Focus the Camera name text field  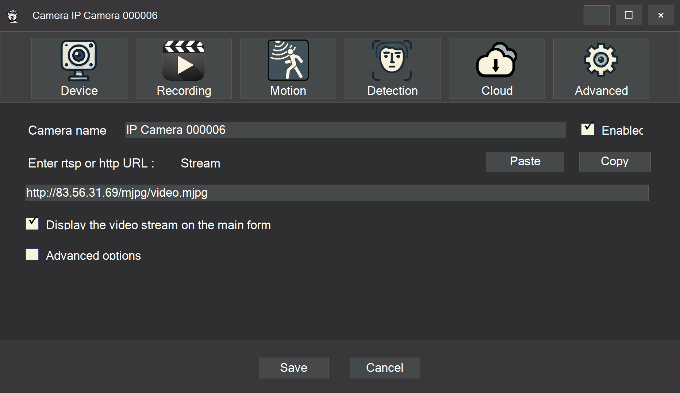(x=345, y=130)
